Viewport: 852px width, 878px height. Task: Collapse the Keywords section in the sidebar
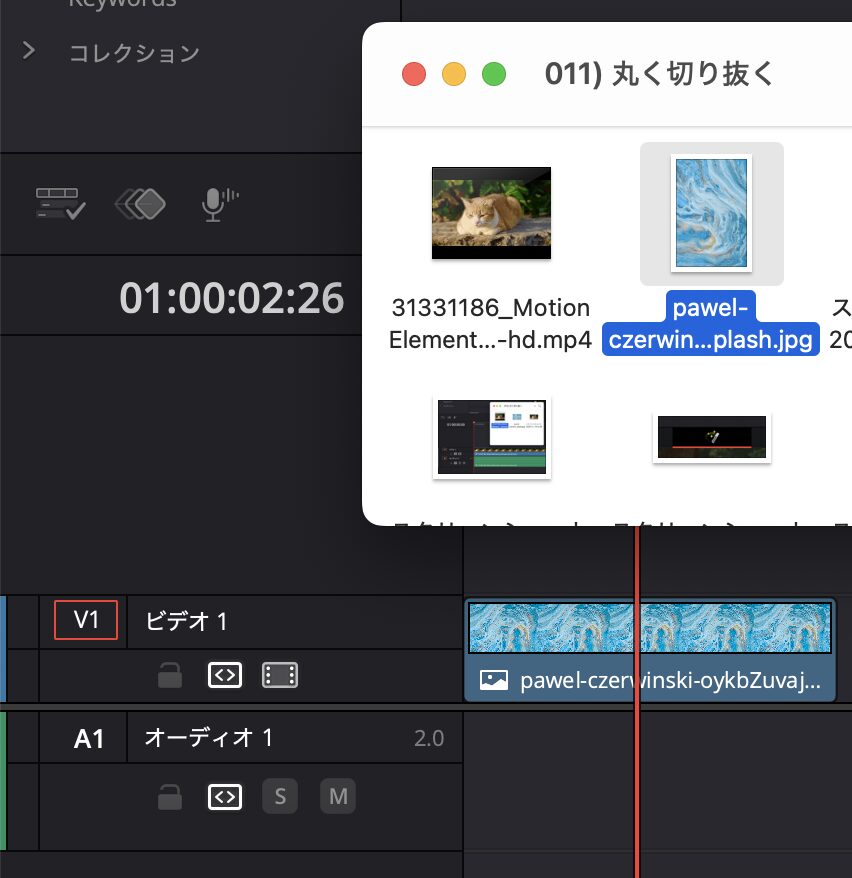(x=122, y=5)
